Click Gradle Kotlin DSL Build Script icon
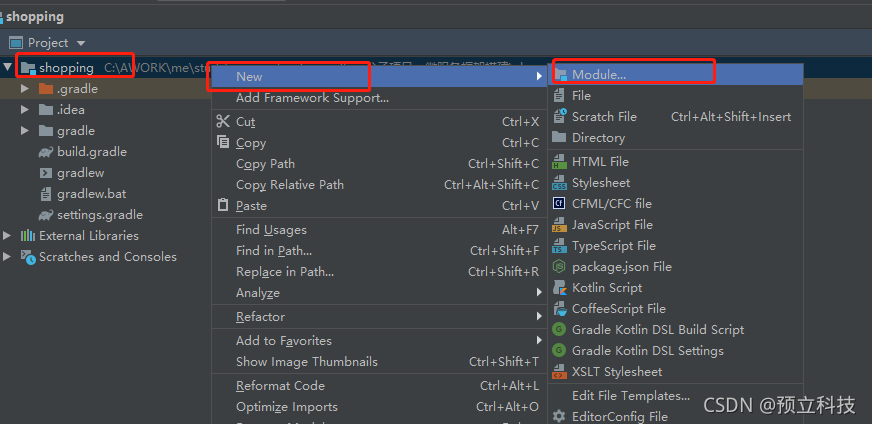872x424 pixels. click(x=559, y=330)
